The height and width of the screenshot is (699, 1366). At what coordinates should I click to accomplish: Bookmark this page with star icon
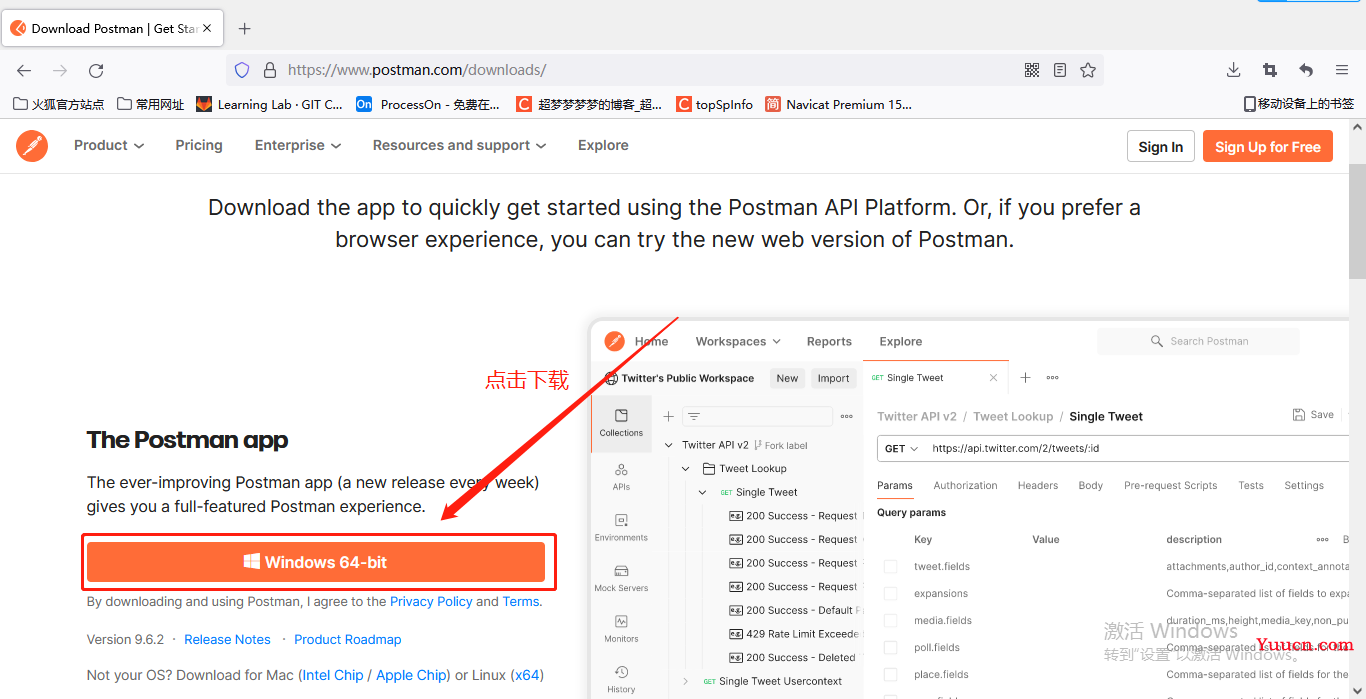pos(1088,70)
